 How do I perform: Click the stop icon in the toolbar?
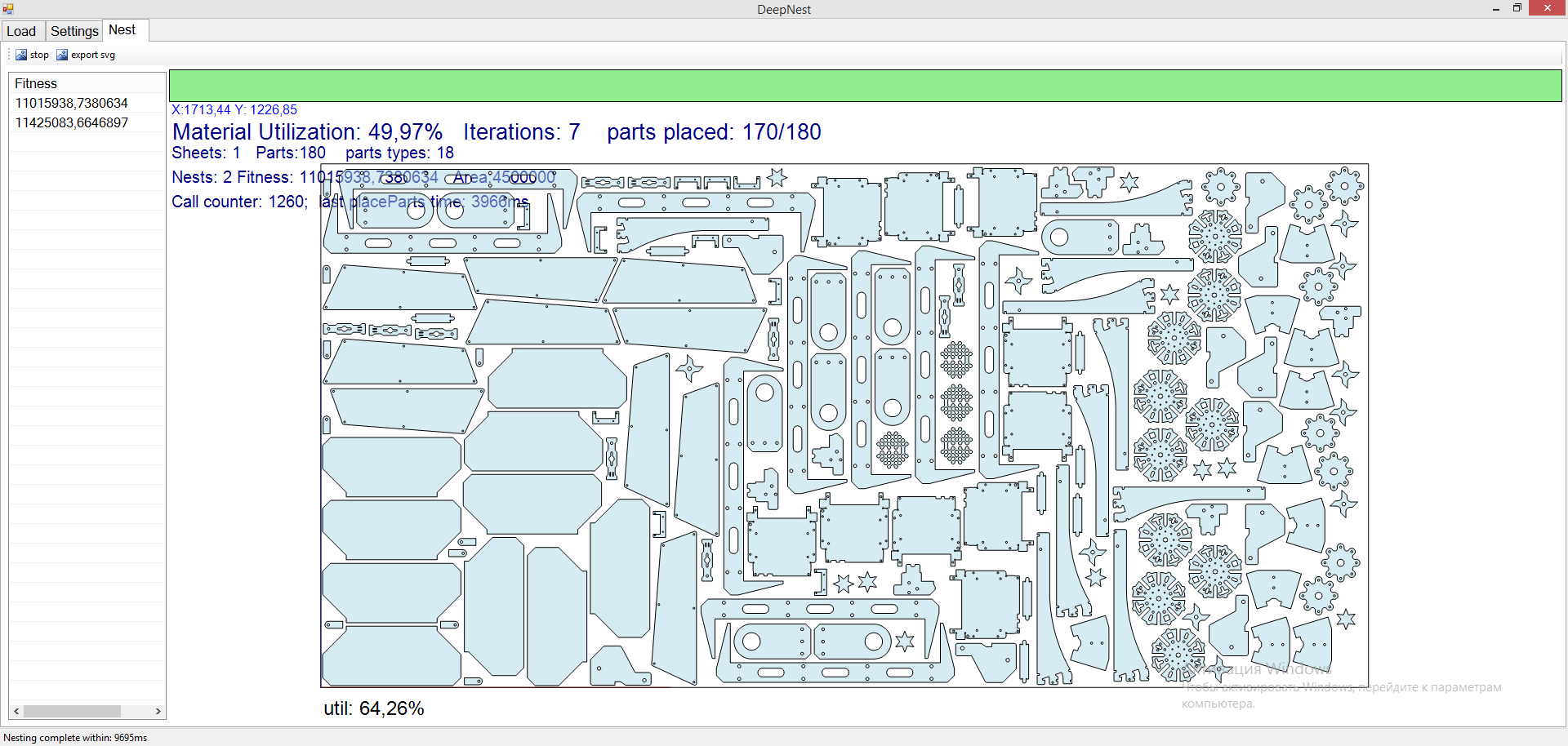[21, 55]
